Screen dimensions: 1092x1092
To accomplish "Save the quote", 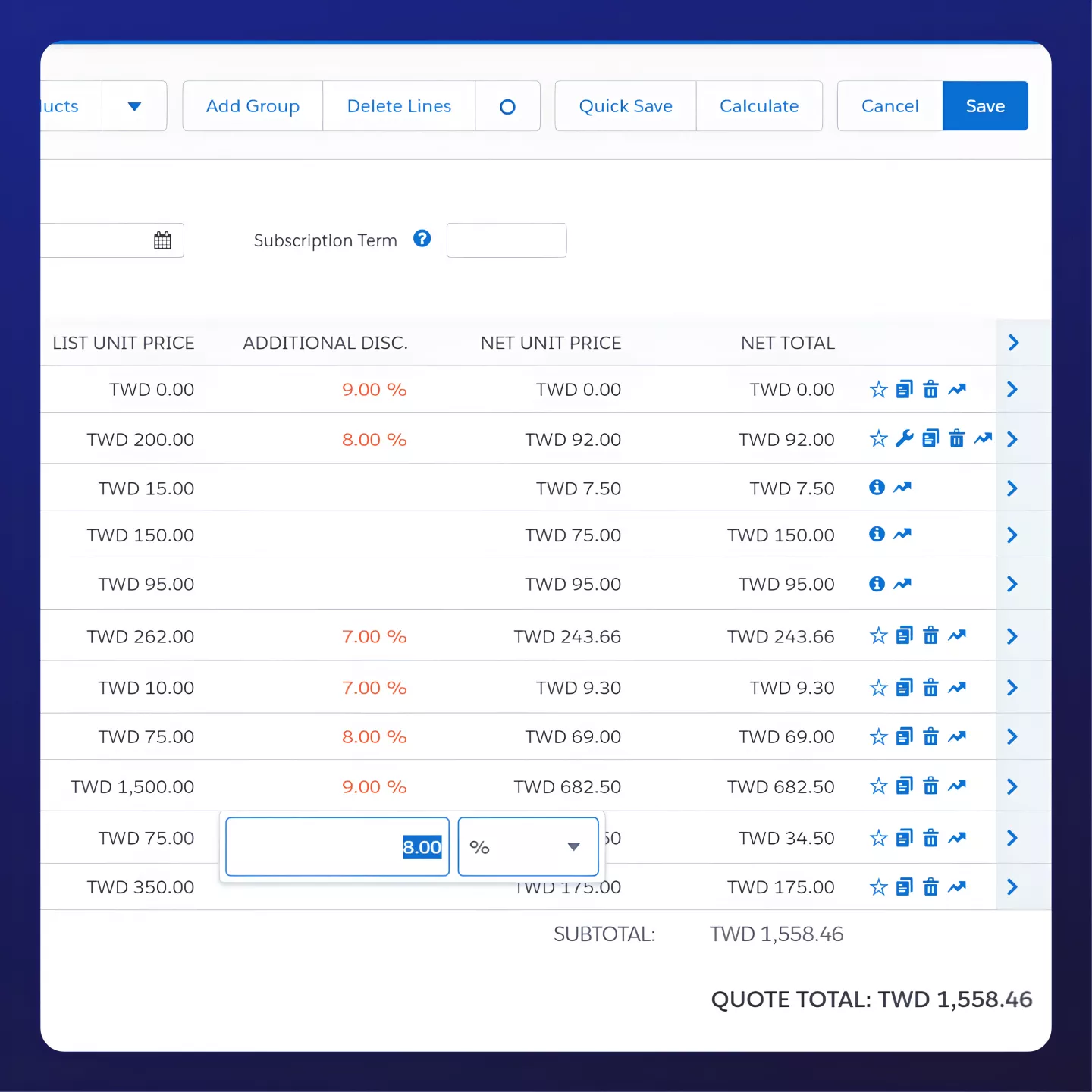I will tap(984, 106).
